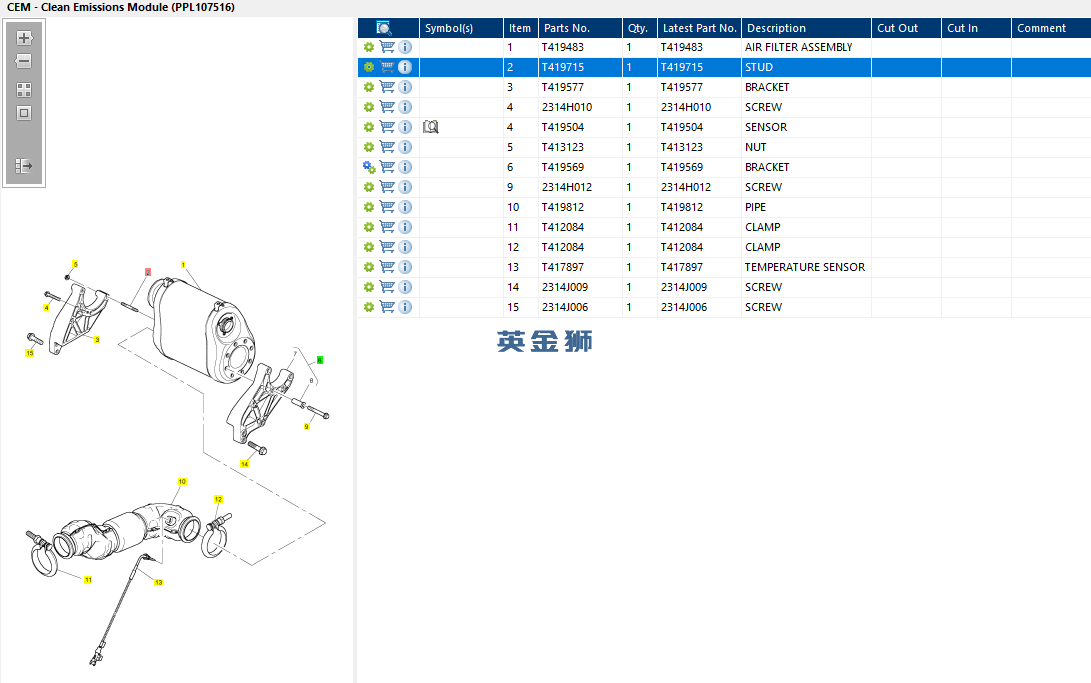1091x683 pixels.
Task: Add item 11 CLAMP to cart
Action: [388, 227]
